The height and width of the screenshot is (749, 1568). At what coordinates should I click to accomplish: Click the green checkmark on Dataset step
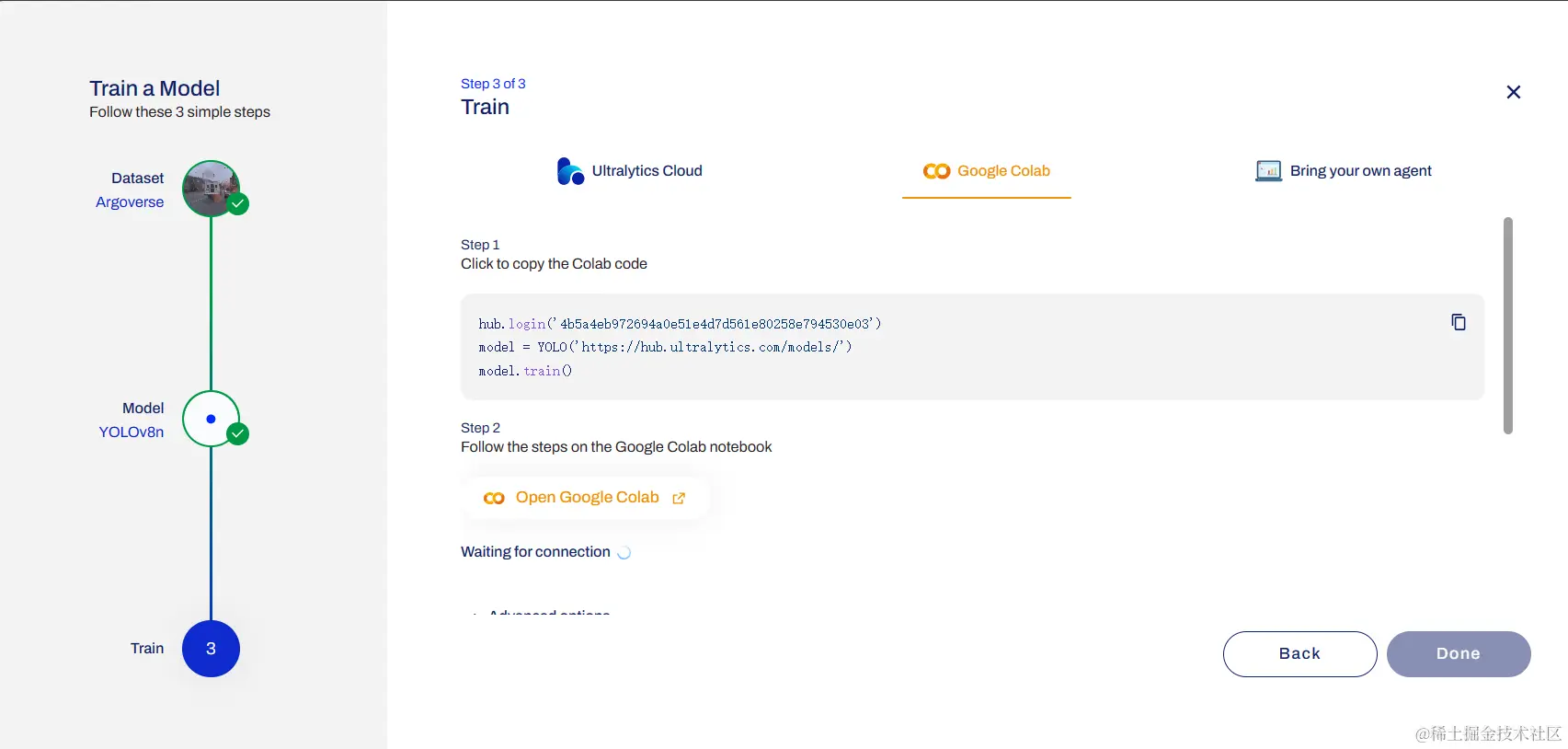(238, 203)
